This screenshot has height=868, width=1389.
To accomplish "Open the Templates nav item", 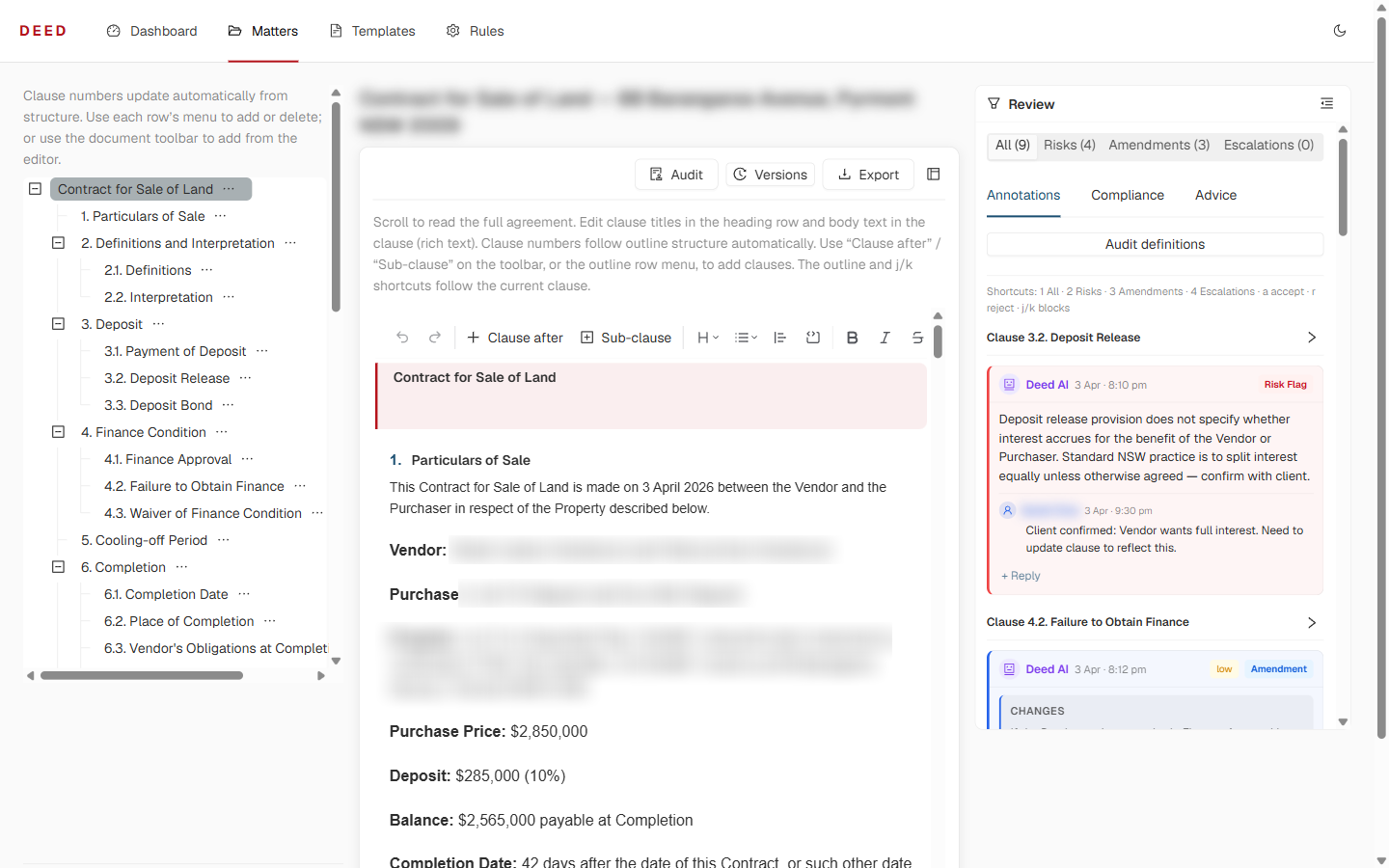I will (x=372, y=31).
